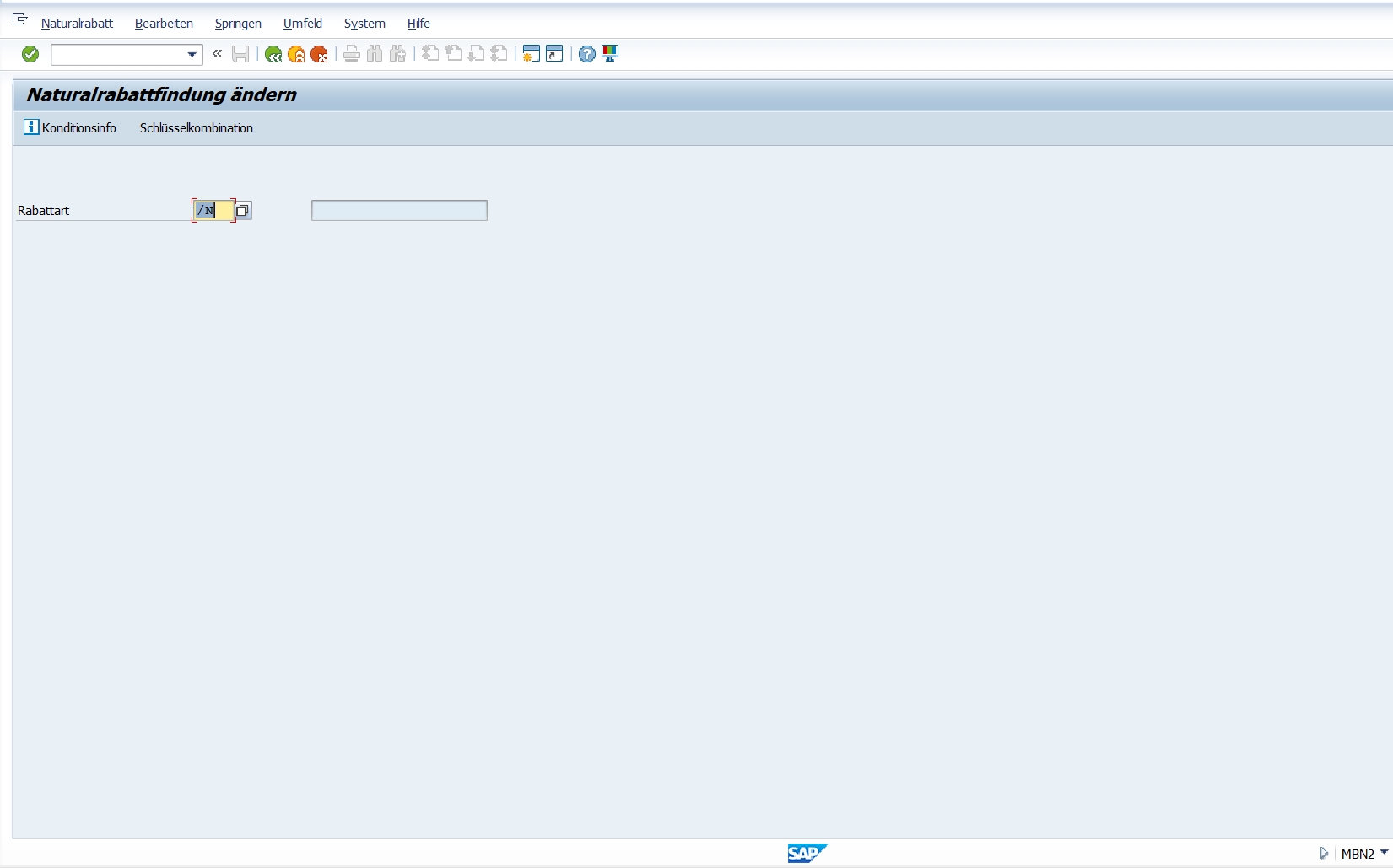Click the Previous Page icon
Image resolution: width=1393 pixels, height=868 pixels.
tap(453, 54)
